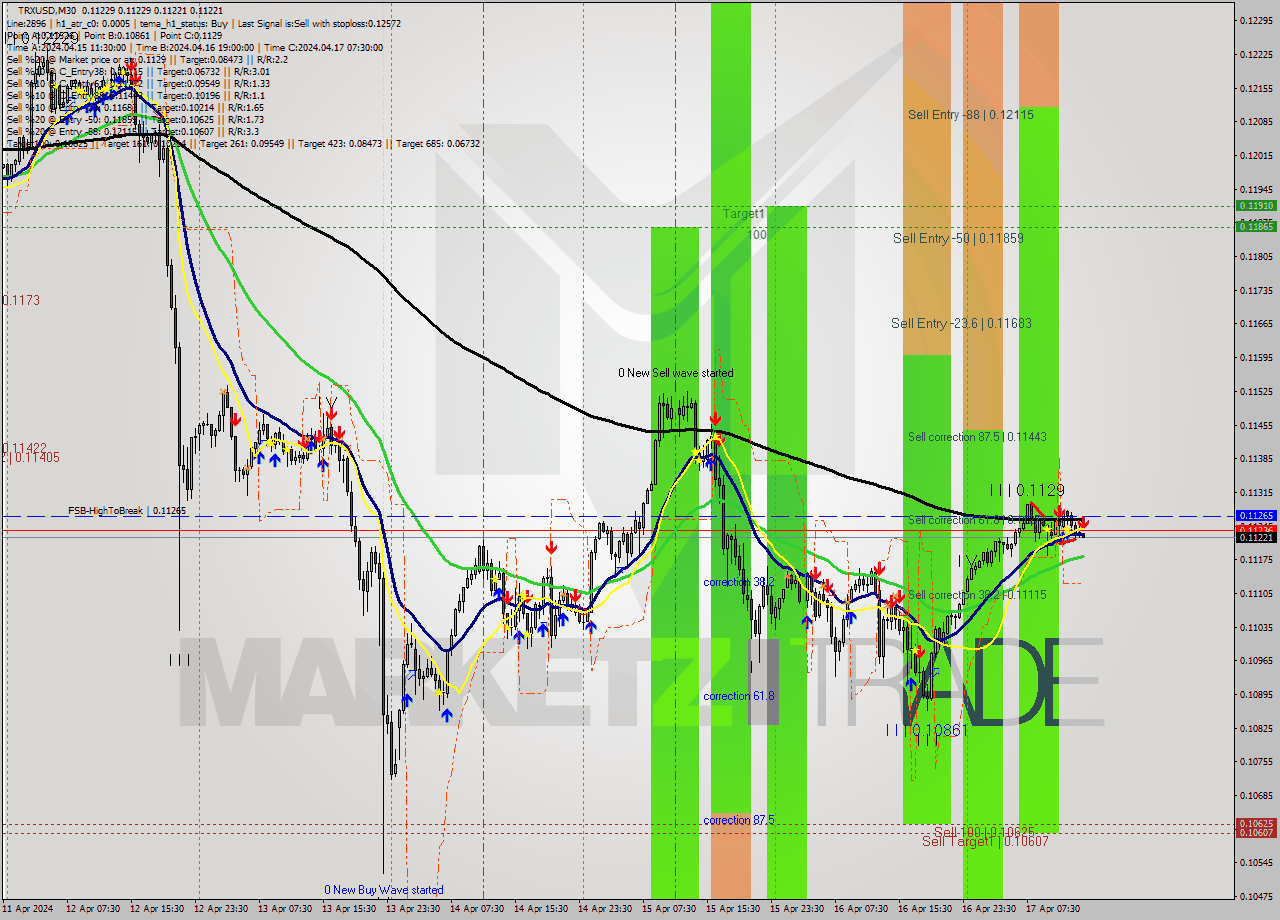Click the 0.12085 price axis value
The width and height of the screenshot is (1280, 920).
point(1256,121)
